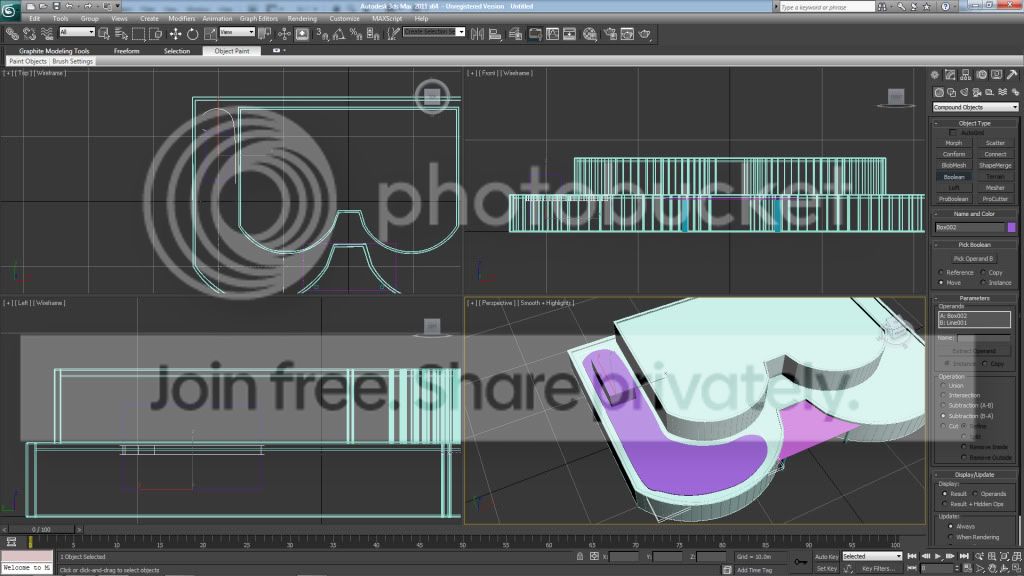Click the ProBoolean object type button
1024x576 pixels.
tap(953, 199)
